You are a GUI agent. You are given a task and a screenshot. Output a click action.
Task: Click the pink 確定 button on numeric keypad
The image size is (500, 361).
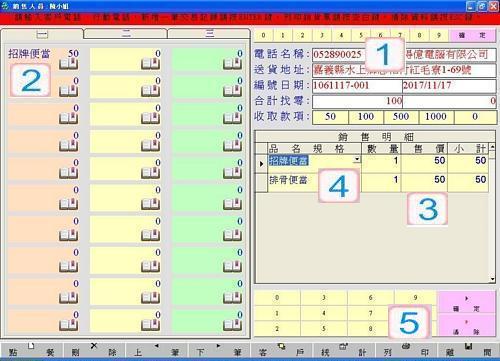(466, 303)
